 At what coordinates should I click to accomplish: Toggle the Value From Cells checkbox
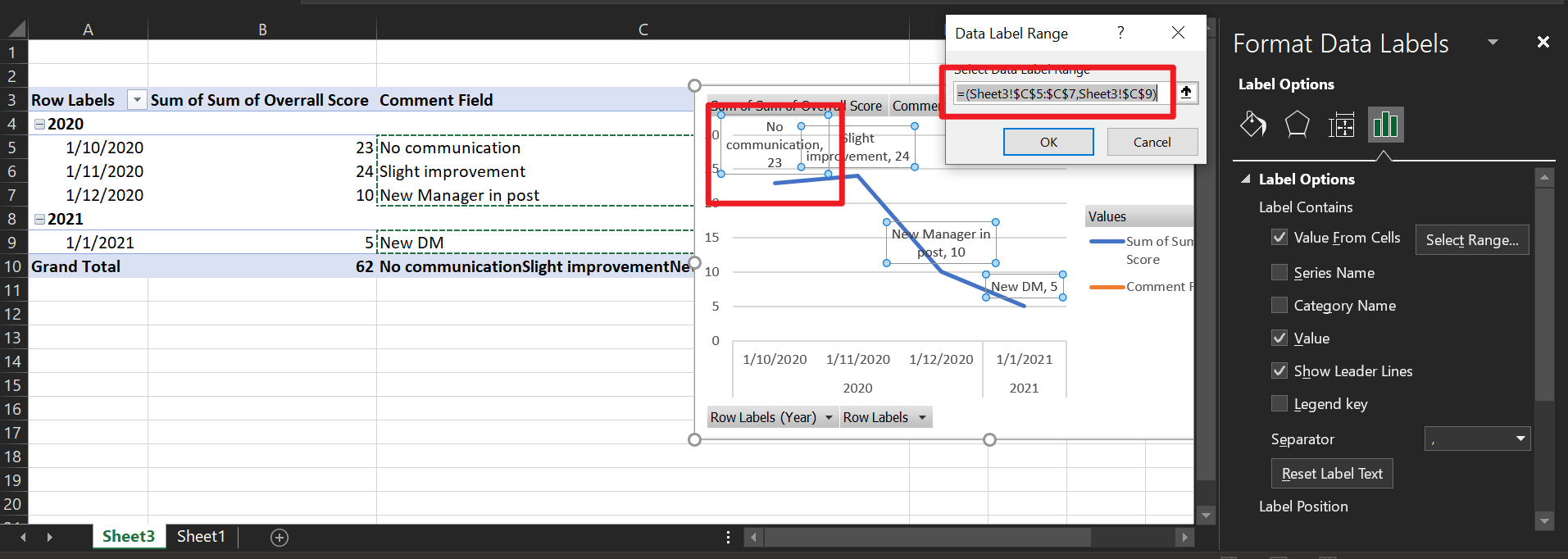pyautogui.click(x=1279, y=237)
